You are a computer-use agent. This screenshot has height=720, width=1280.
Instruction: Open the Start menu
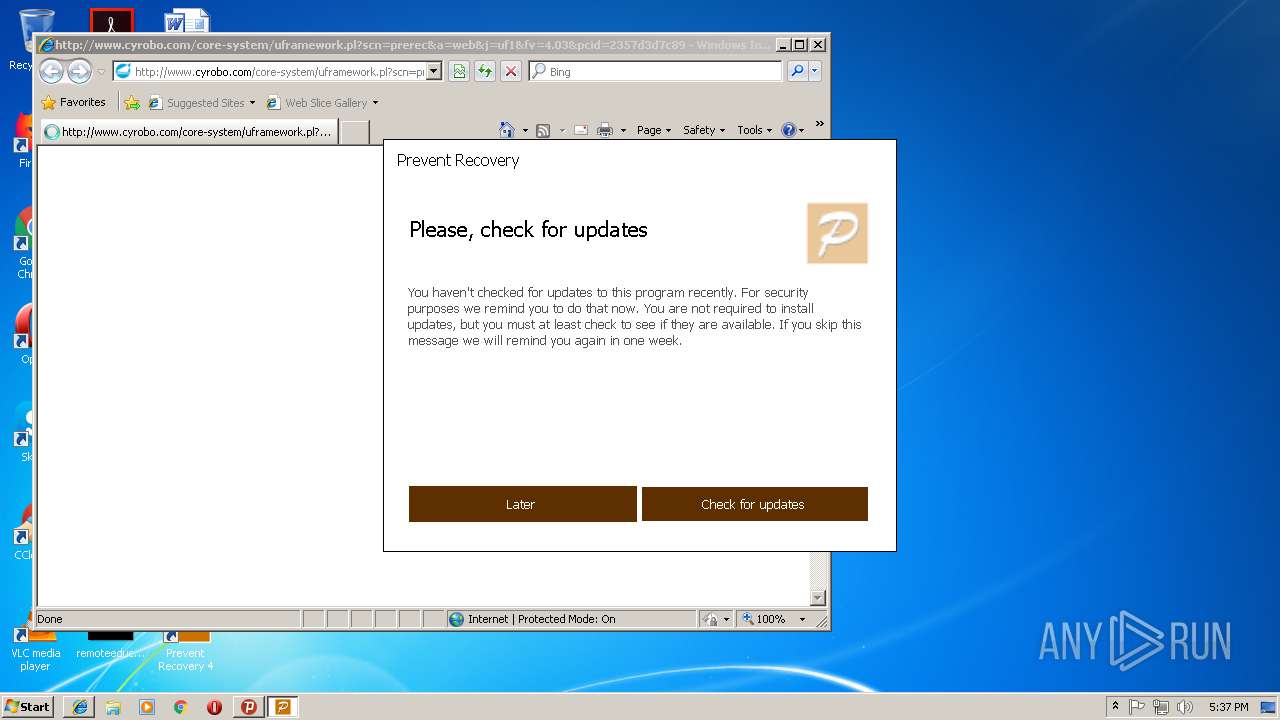point(28,706)
